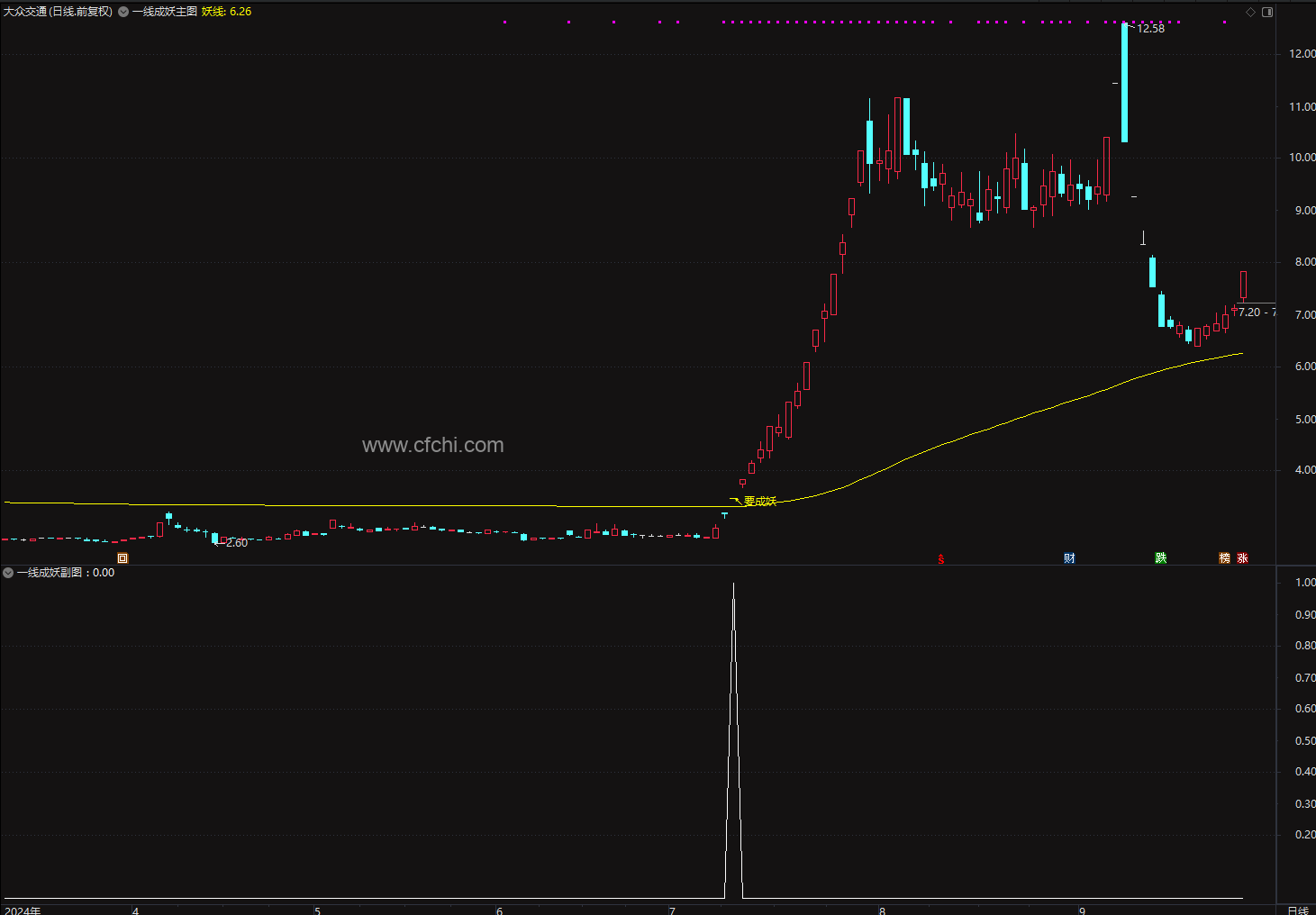Open the green 跌 event marker
This screenshot has width=1316, height=915.
click(1161, 558)
